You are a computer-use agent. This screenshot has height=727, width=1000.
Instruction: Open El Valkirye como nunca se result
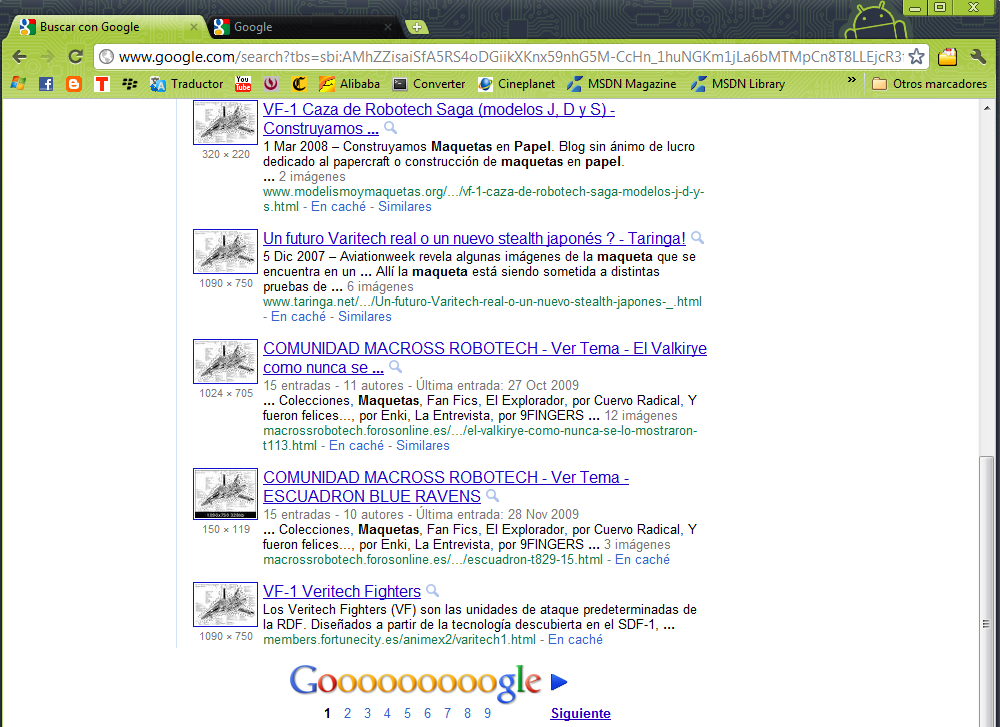click(x=485, y=358)
